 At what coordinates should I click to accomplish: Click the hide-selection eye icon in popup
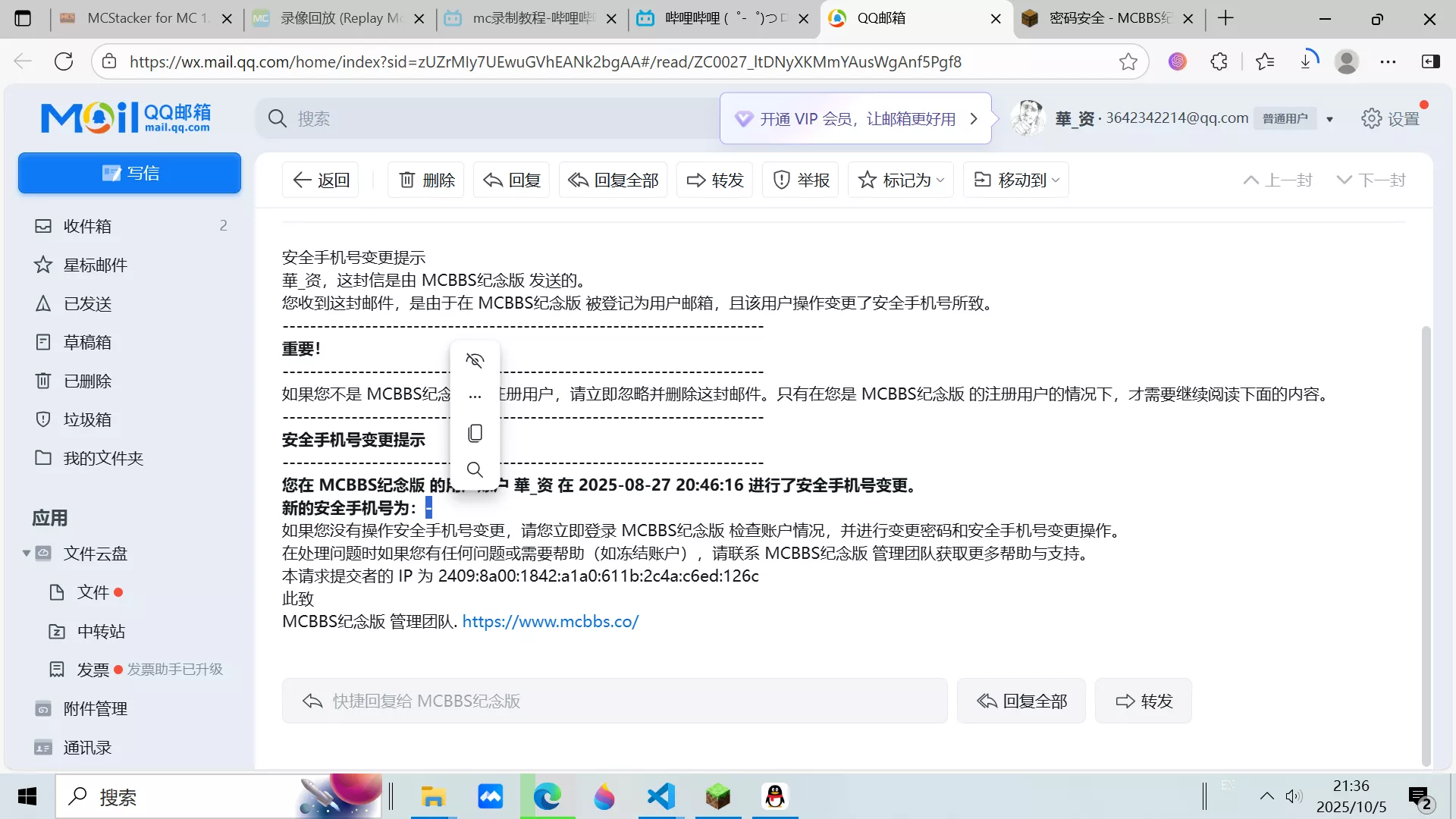(475, 360)
